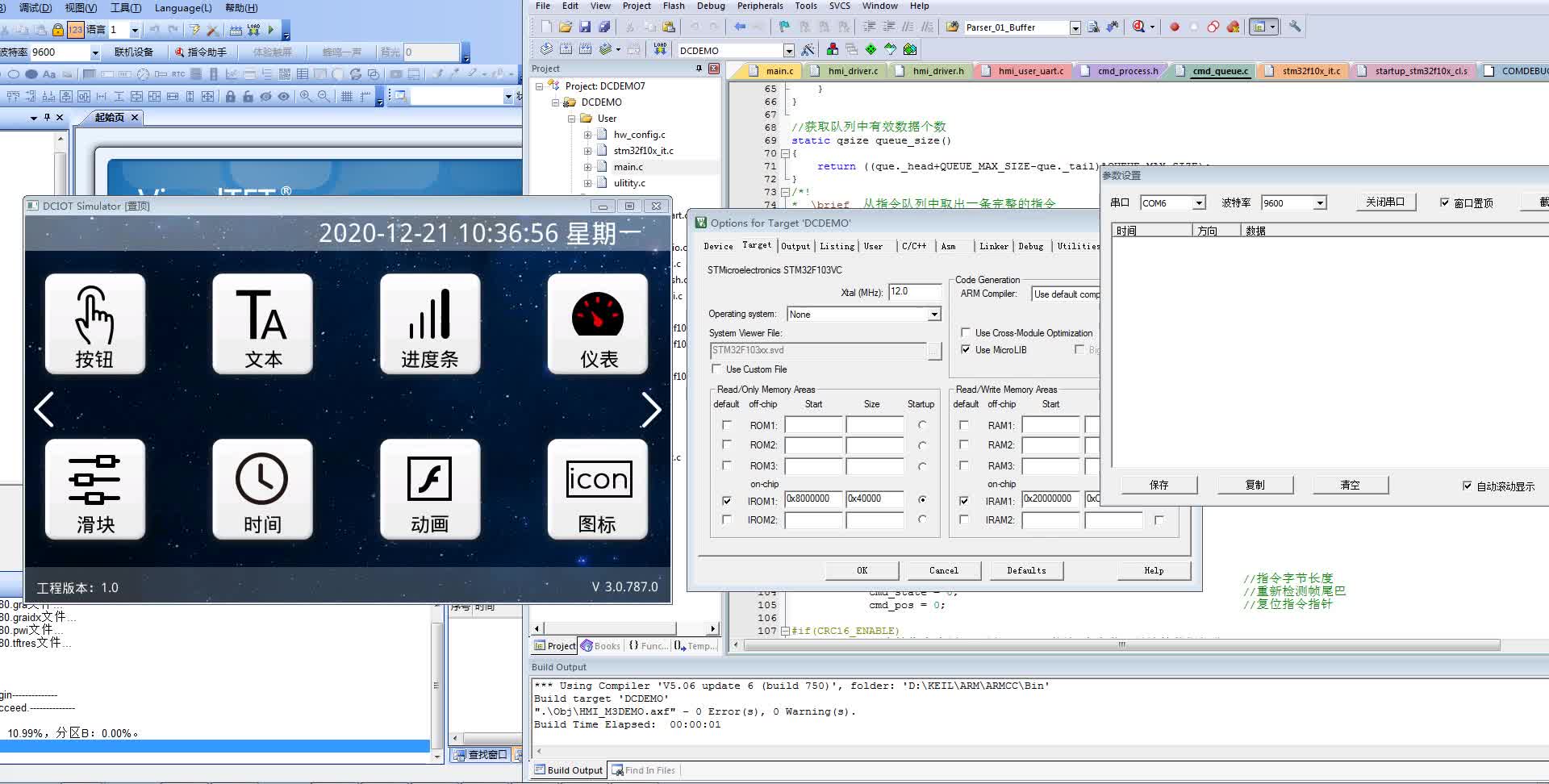Click the 关闭串口 button
Image resolution: width=1549 pixels, height=784 pixels.
[x=1385, y=202]
